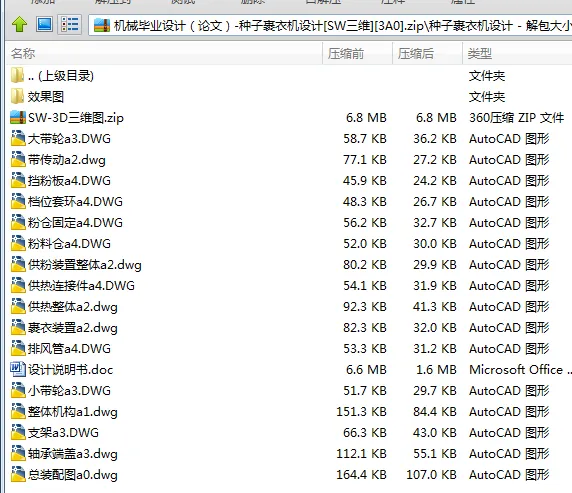Click the 1.6 MB compressed size

tap(436, 370)
